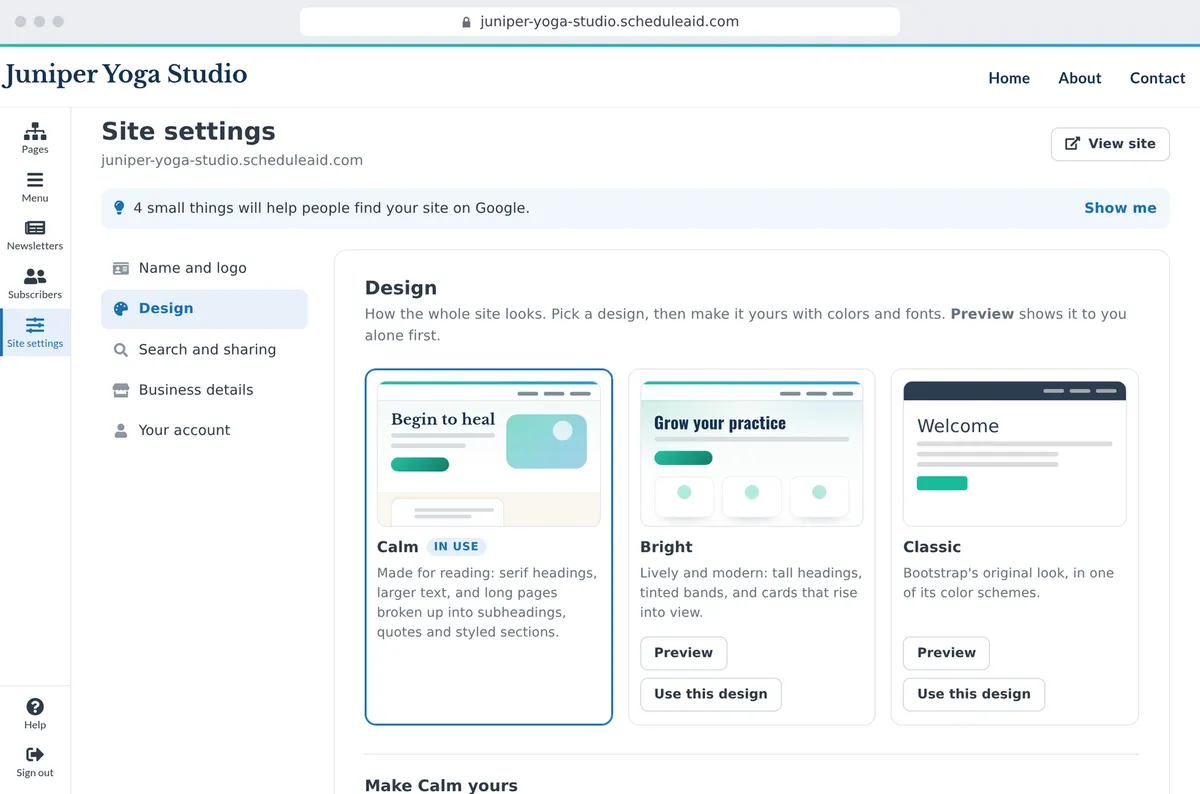The height and width of the screenshot is (794, 1200).
Task: Click the Search and sharing magnifier icon
Action: point(121,350)
